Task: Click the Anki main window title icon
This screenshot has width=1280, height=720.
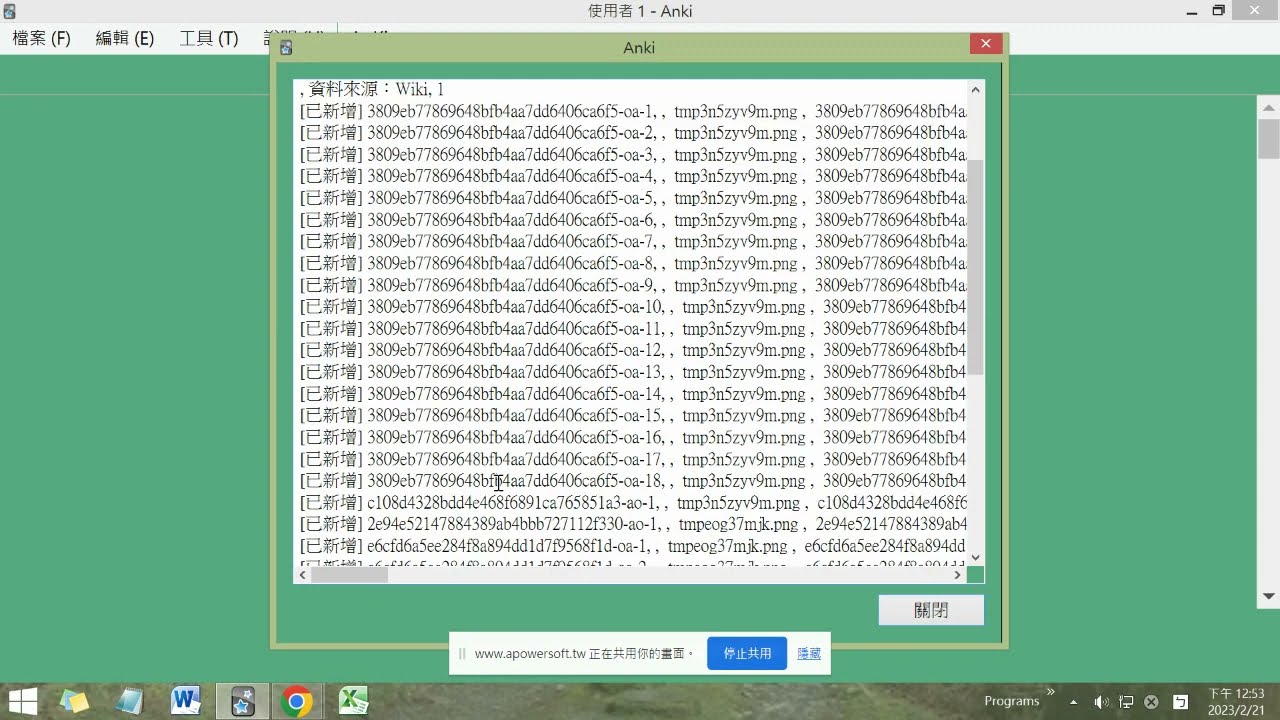Action: coord(9,11)
